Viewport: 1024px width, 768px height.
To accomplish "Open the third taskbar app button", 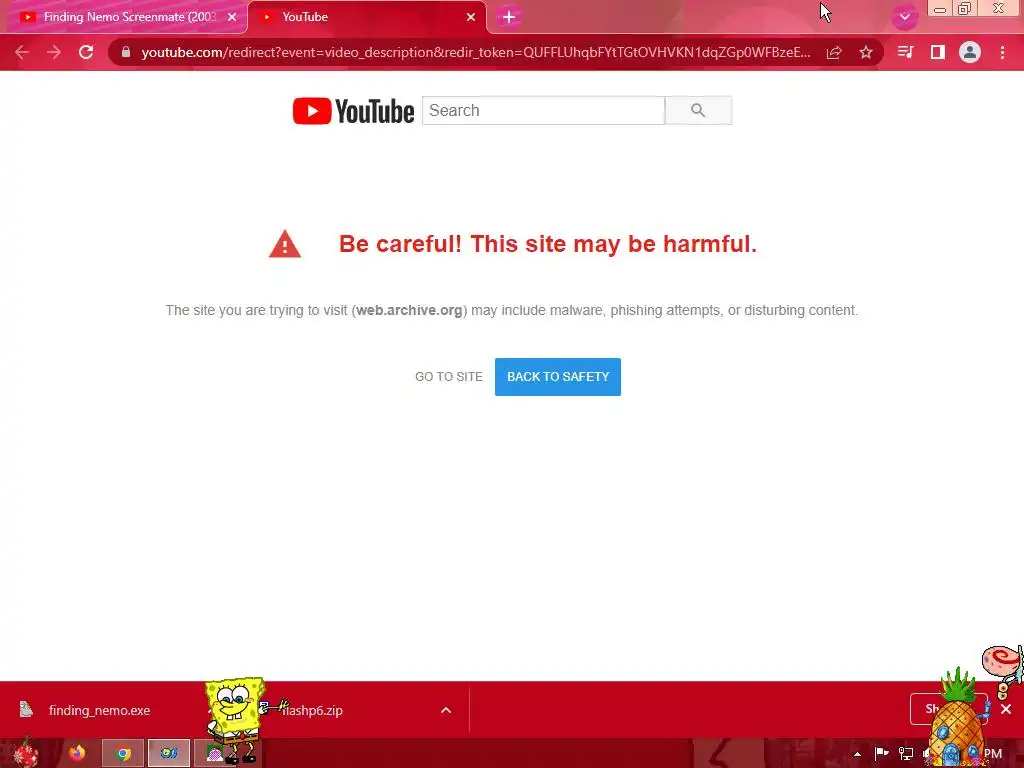I will pyautogui.click(x=168, y=753).
